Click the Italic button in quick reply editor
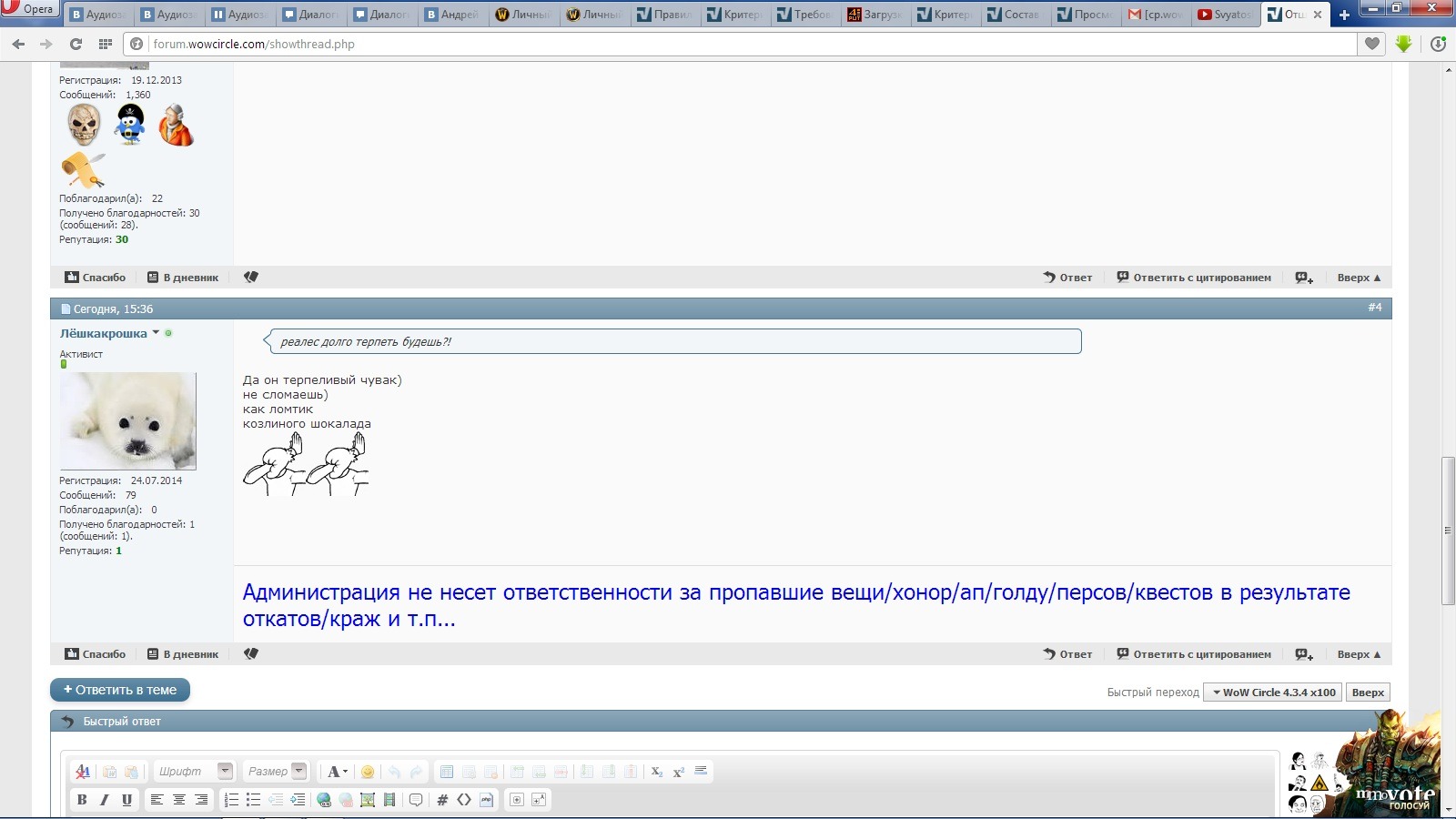 (104, 800)
